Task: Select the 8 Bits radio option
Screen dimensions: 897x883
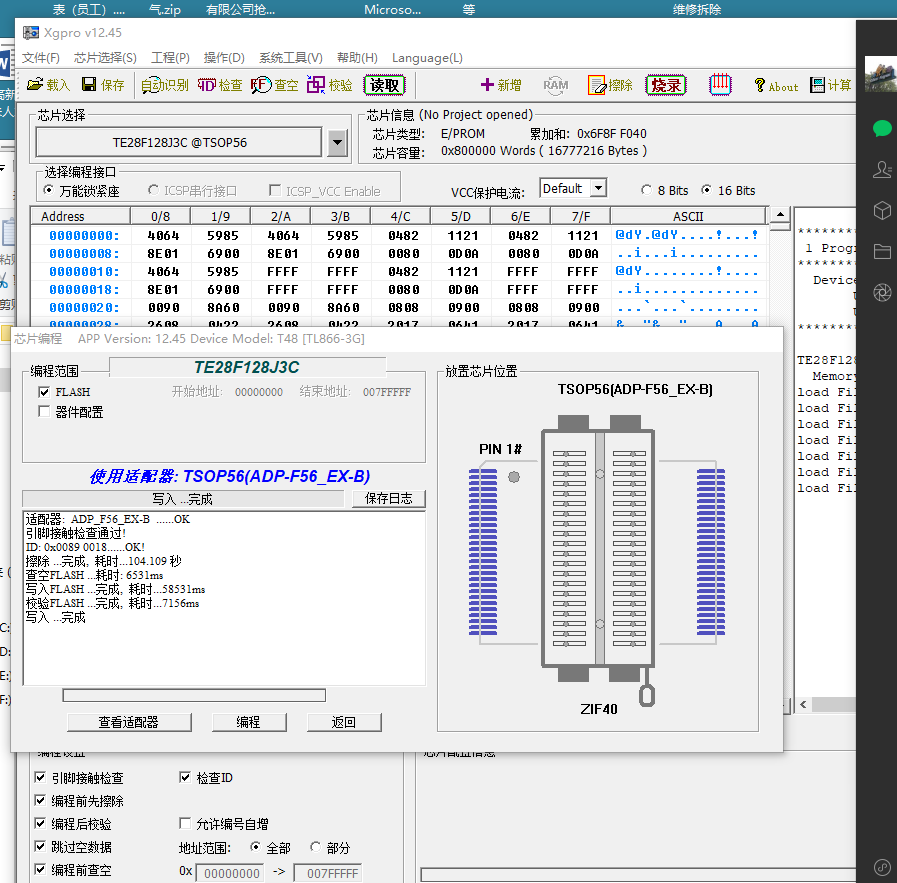Action: click(646, 190)
